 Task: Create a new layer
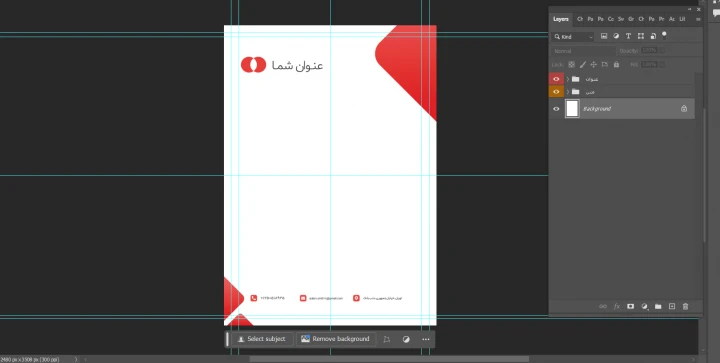pos(672,307)
